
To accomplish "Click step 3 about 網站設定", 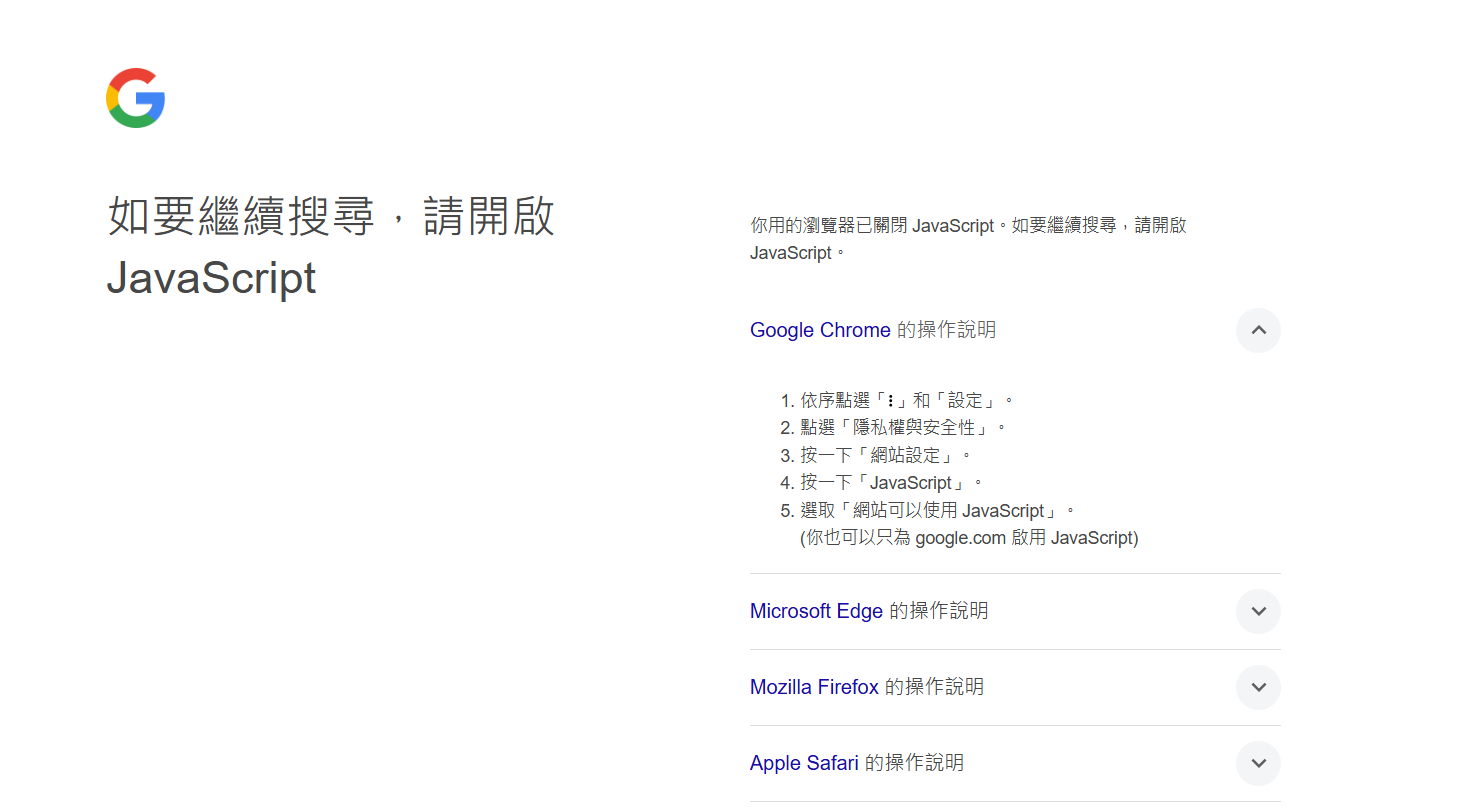I will click(880, 454).
